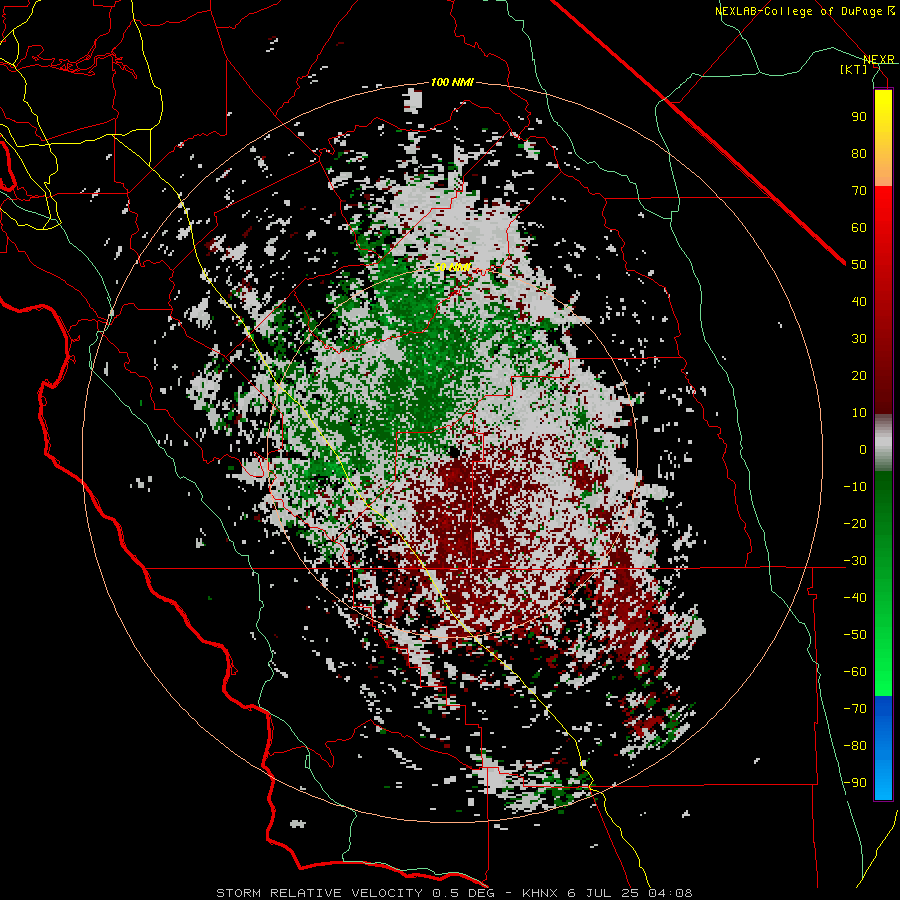
Task: Click the STORM RELATIVE VELOCITY caption text
Action: pyautogui.click(x=319, y=893)
